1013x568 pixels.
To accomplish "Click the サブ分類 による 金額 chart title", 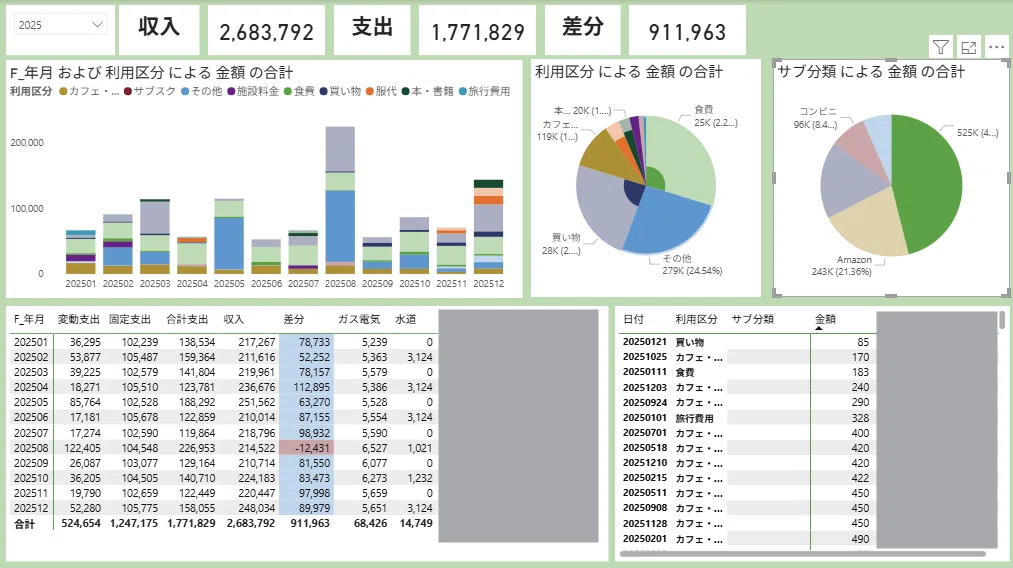I will click(x=871, y=72).
